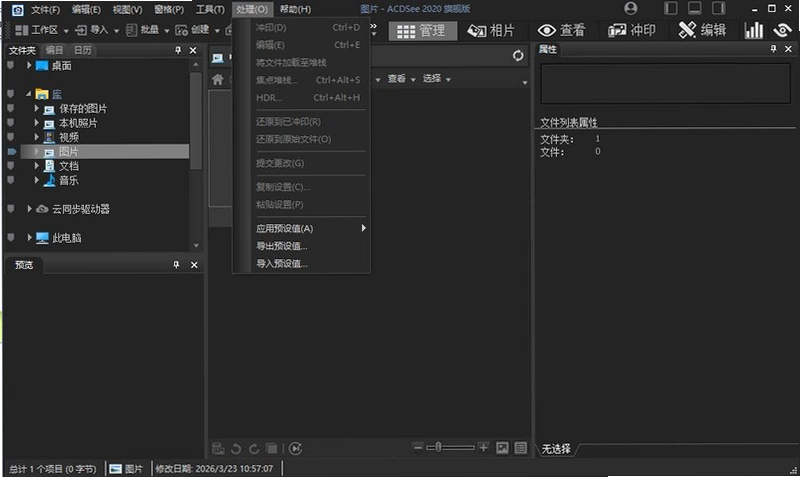
Task: Pin the 文件夹 folders pane
Action: tap(178, 50)
